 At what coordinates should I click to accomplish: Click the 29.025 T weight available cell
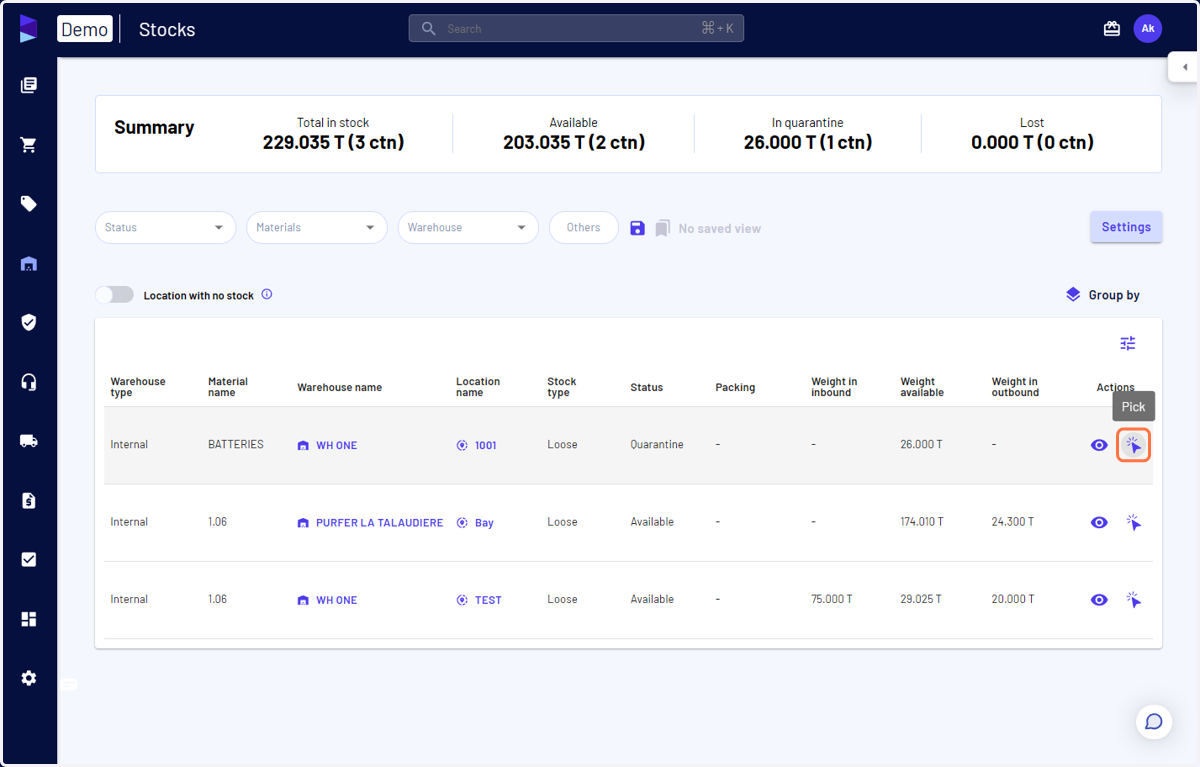click(x=921, y=600)
